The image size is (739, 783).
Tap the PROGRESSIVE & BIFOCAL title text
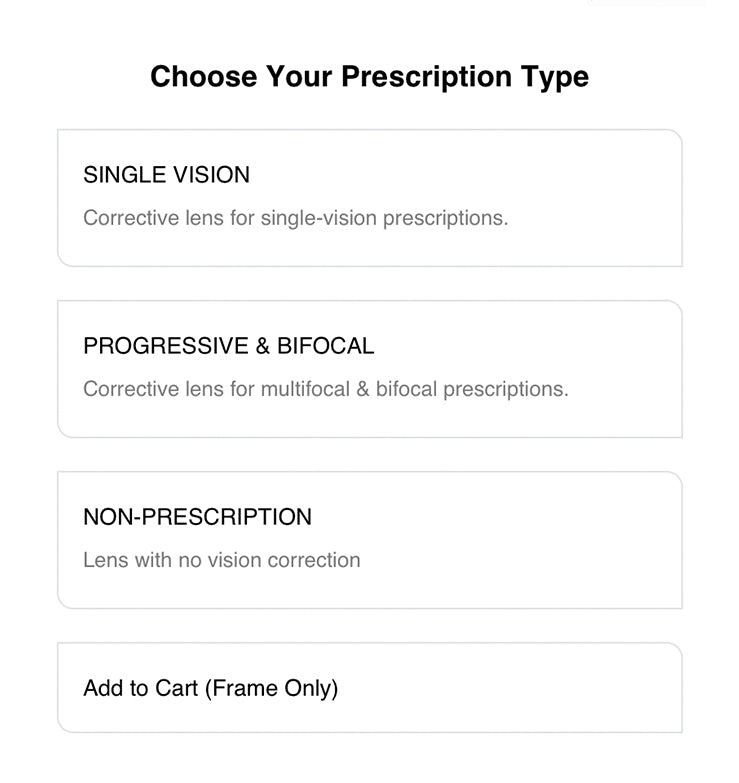[228, 346]
